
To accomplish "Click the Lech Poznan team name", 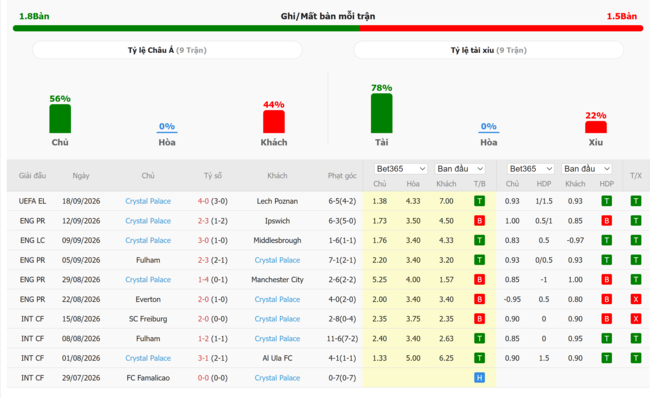I will (x=277, y=201).
